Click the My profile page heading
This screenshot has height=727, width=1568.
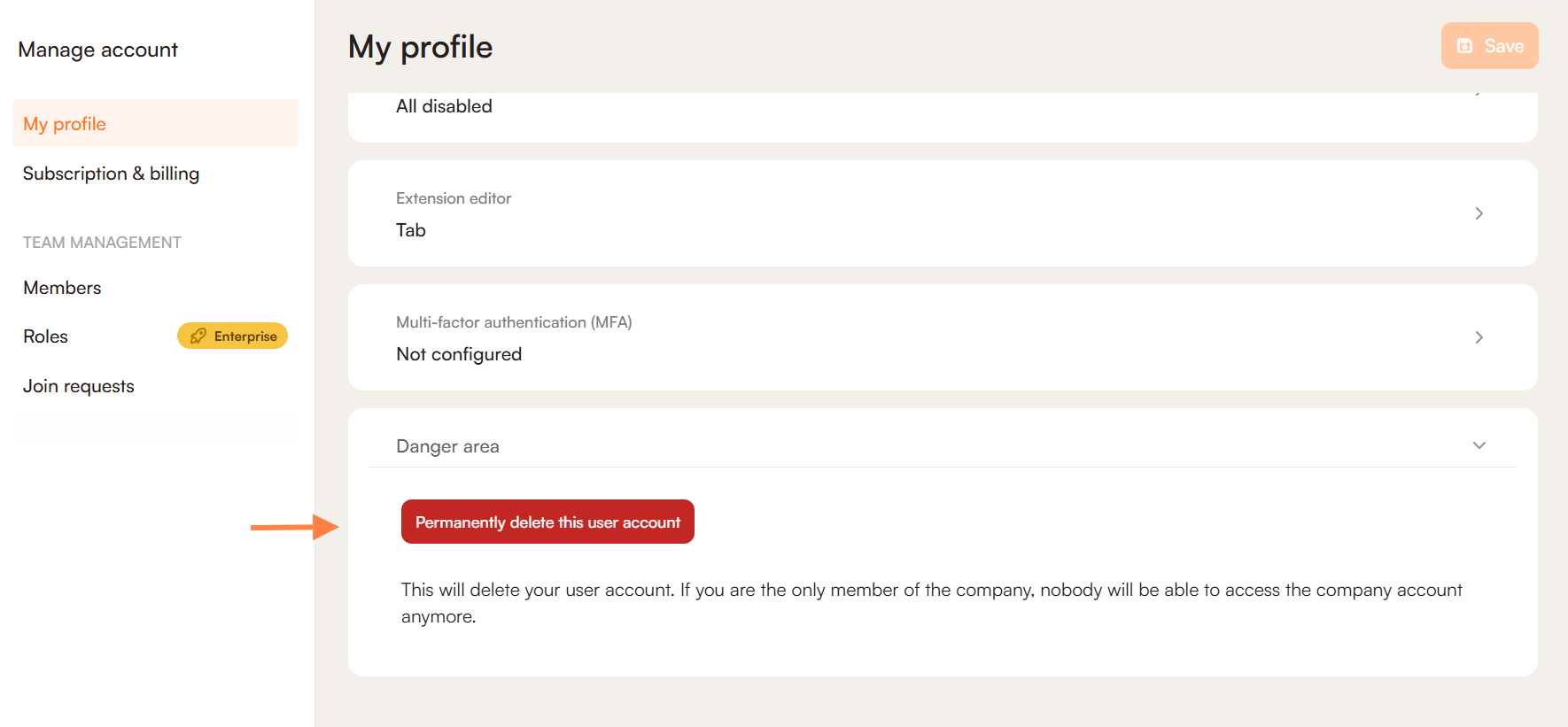421,47
